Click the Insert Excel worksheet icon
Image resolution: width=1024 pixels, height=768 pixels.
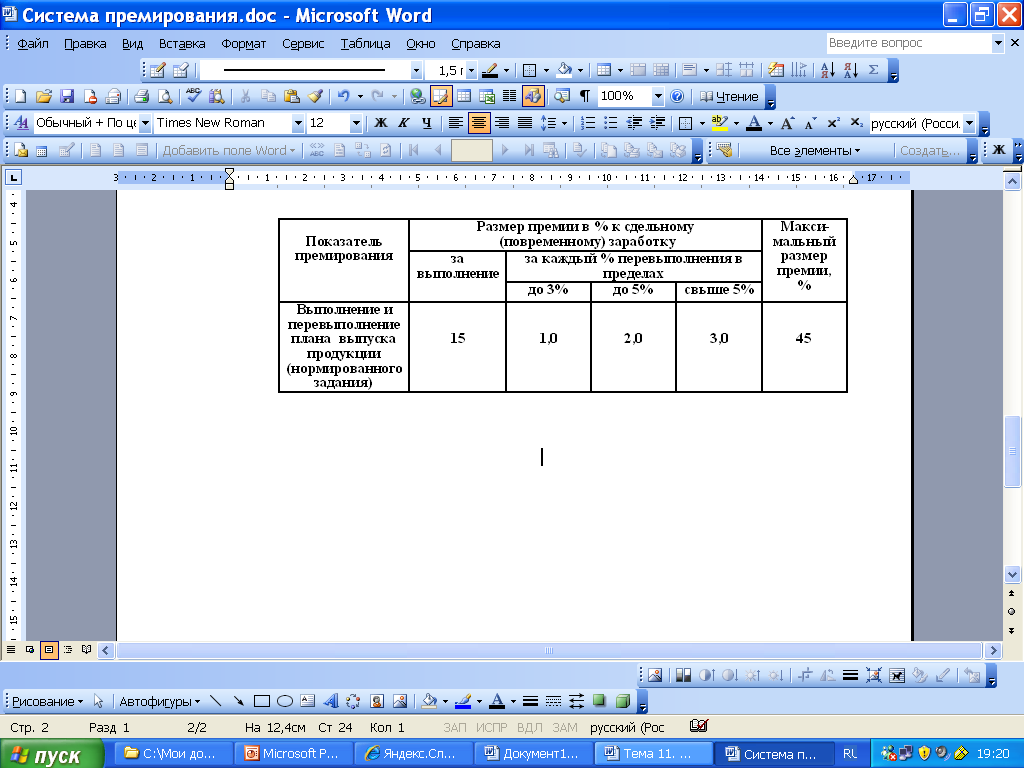487,97
